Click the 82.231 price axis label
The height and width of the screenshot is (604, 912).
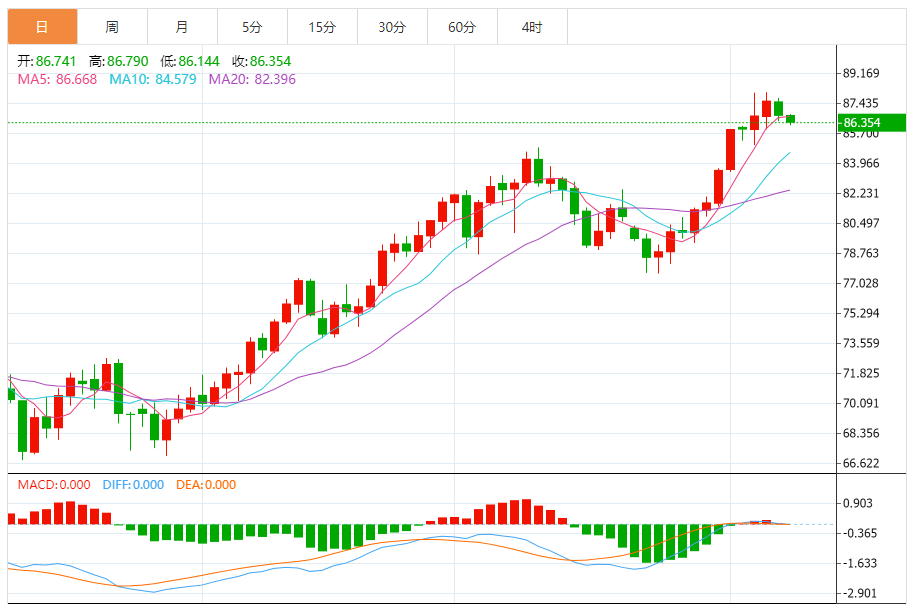(x=861, y=193)
